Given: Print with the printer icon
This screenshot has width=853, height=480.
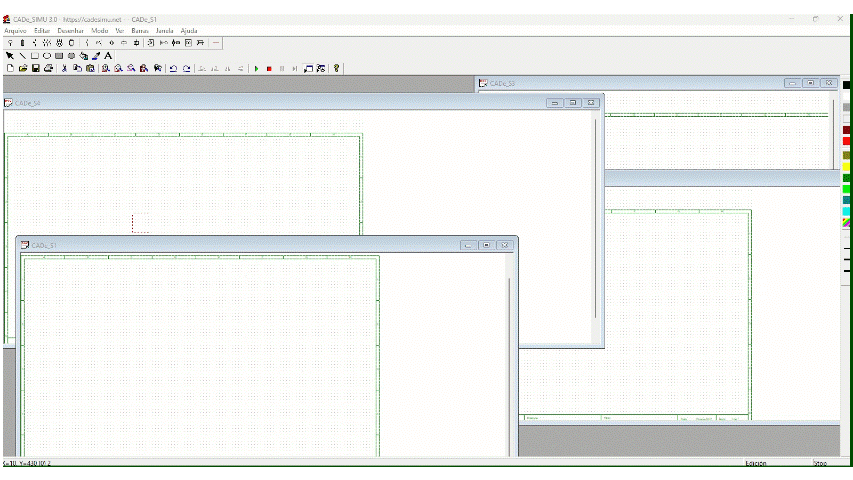Looking at the screenshot, I should click(48, 69).
